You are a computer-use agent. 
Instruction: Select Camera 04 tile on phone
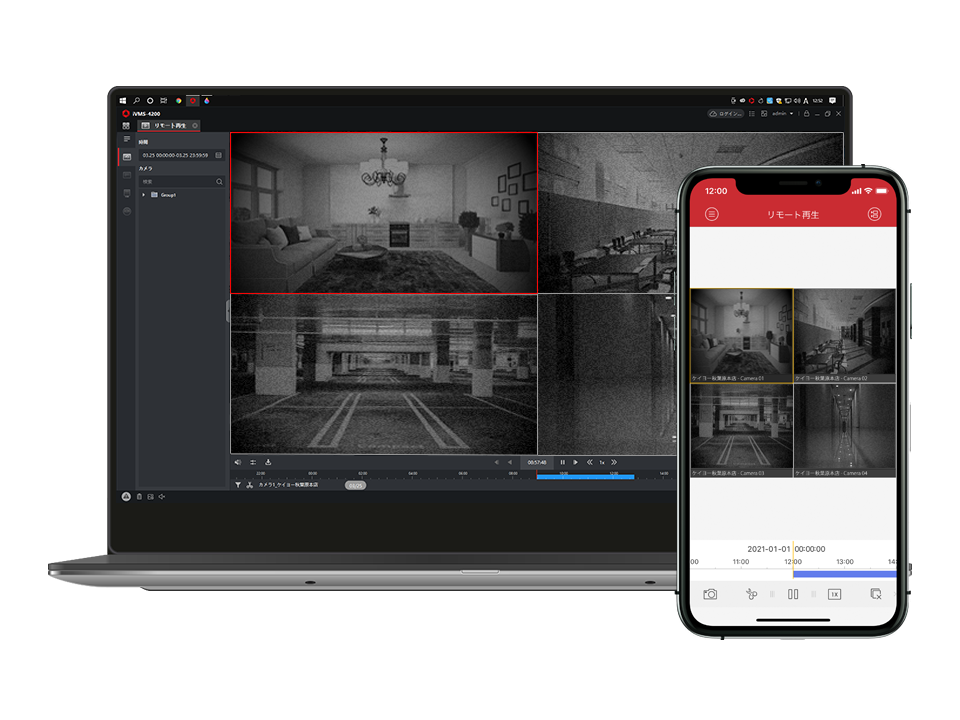(845, 430)
